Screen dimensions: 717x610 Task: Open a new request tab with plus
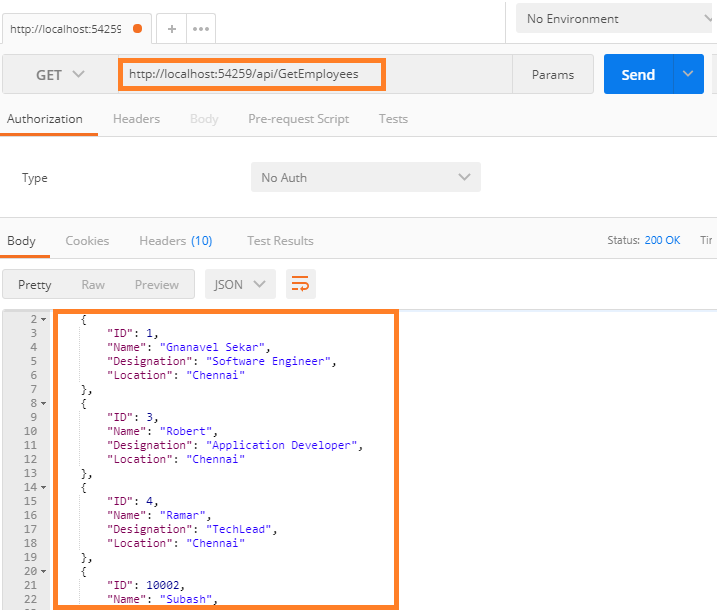[172, 29]
